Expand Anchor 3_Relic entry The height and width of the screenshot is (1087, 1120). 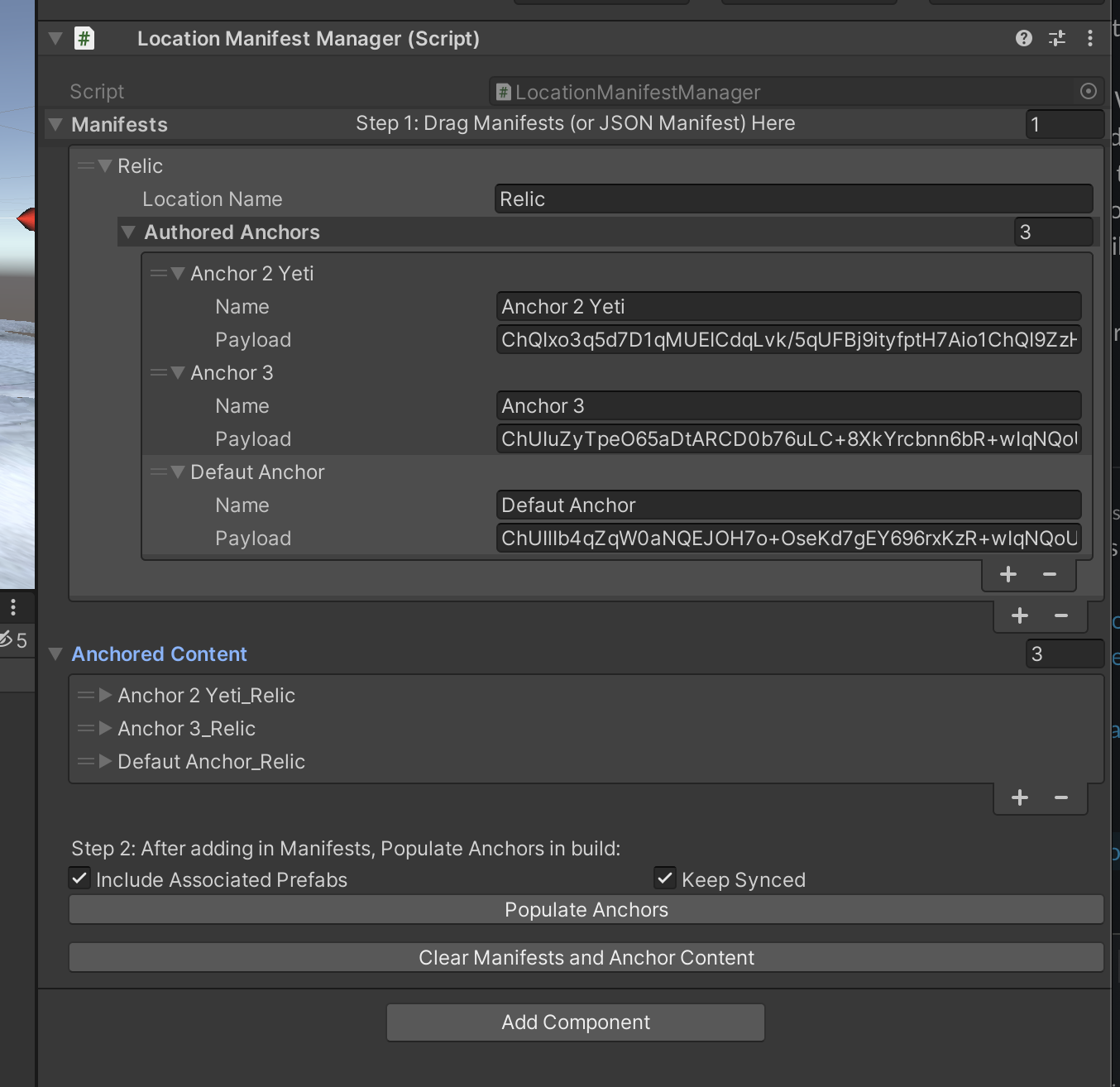(x=105, y=729)
